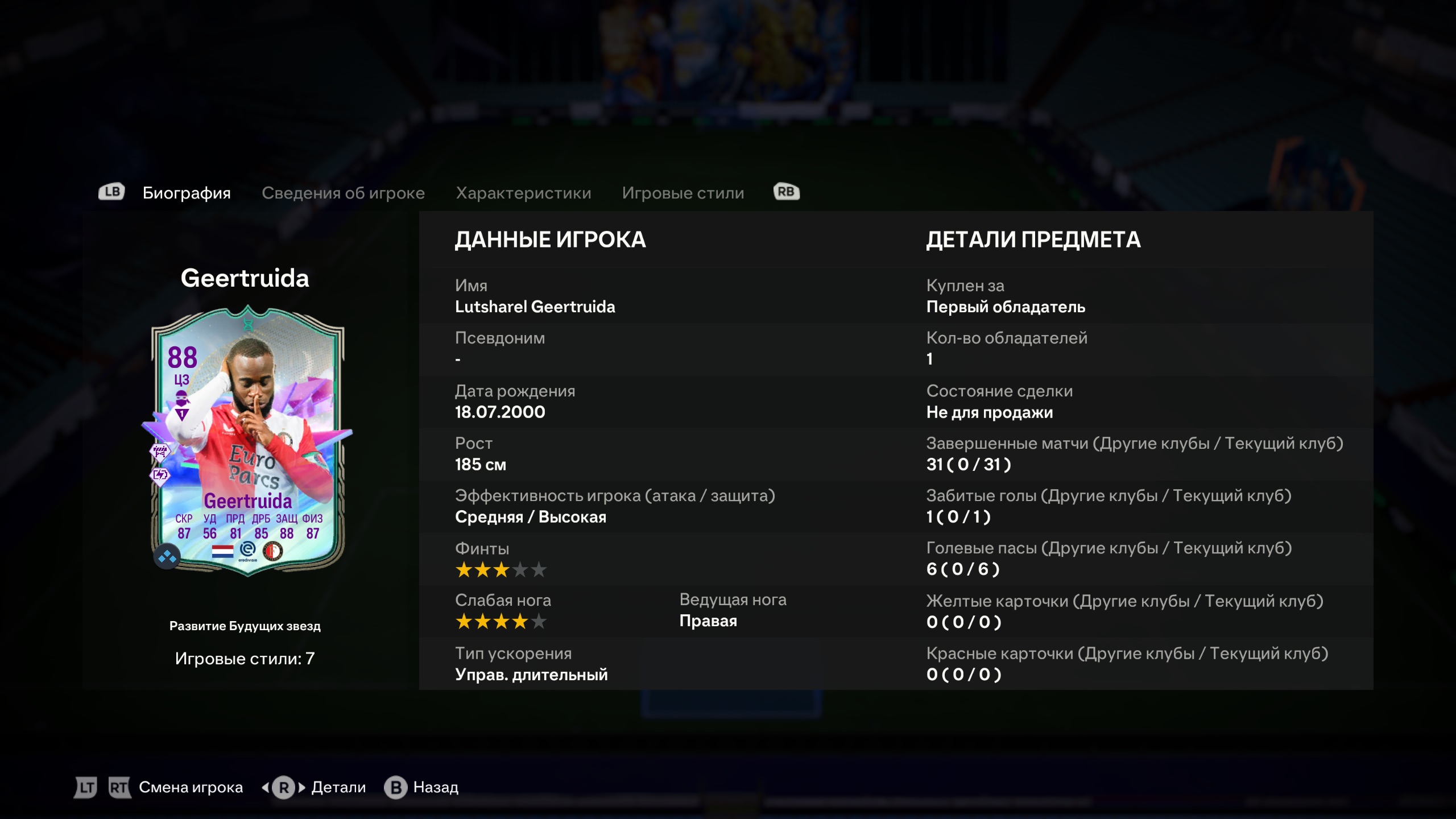This screenshot has height=819, width=1456.
Task: Click the B button icon
Action: click(396, 788)
